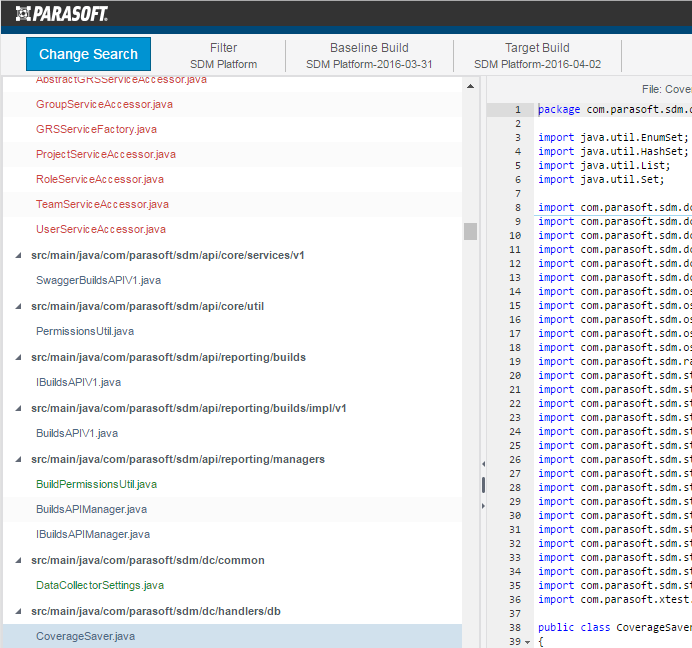
Task: Click the Parasoft logo
Action: (61, 14)
